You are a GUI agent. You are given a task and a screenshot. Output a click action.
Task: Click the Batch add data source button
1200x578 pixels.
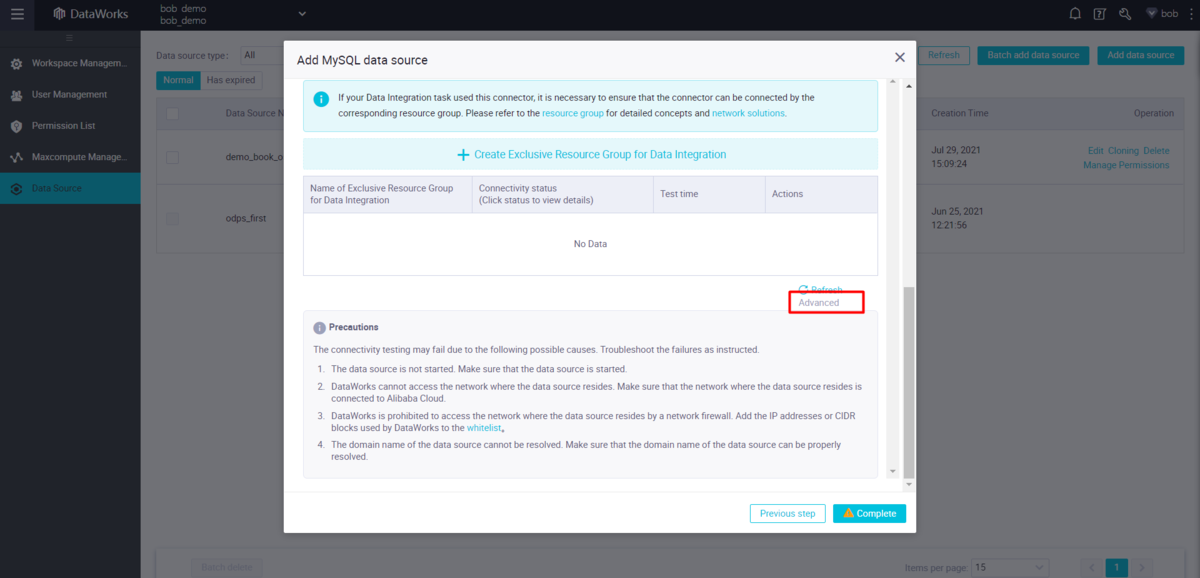pos(1033,56)
